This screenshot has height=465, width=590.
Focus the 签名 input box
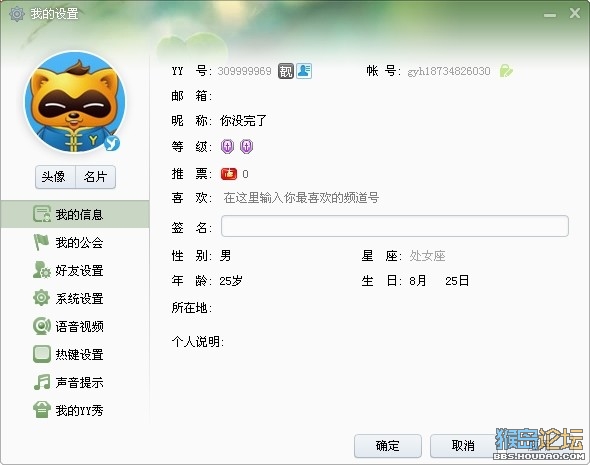[395, 226]
